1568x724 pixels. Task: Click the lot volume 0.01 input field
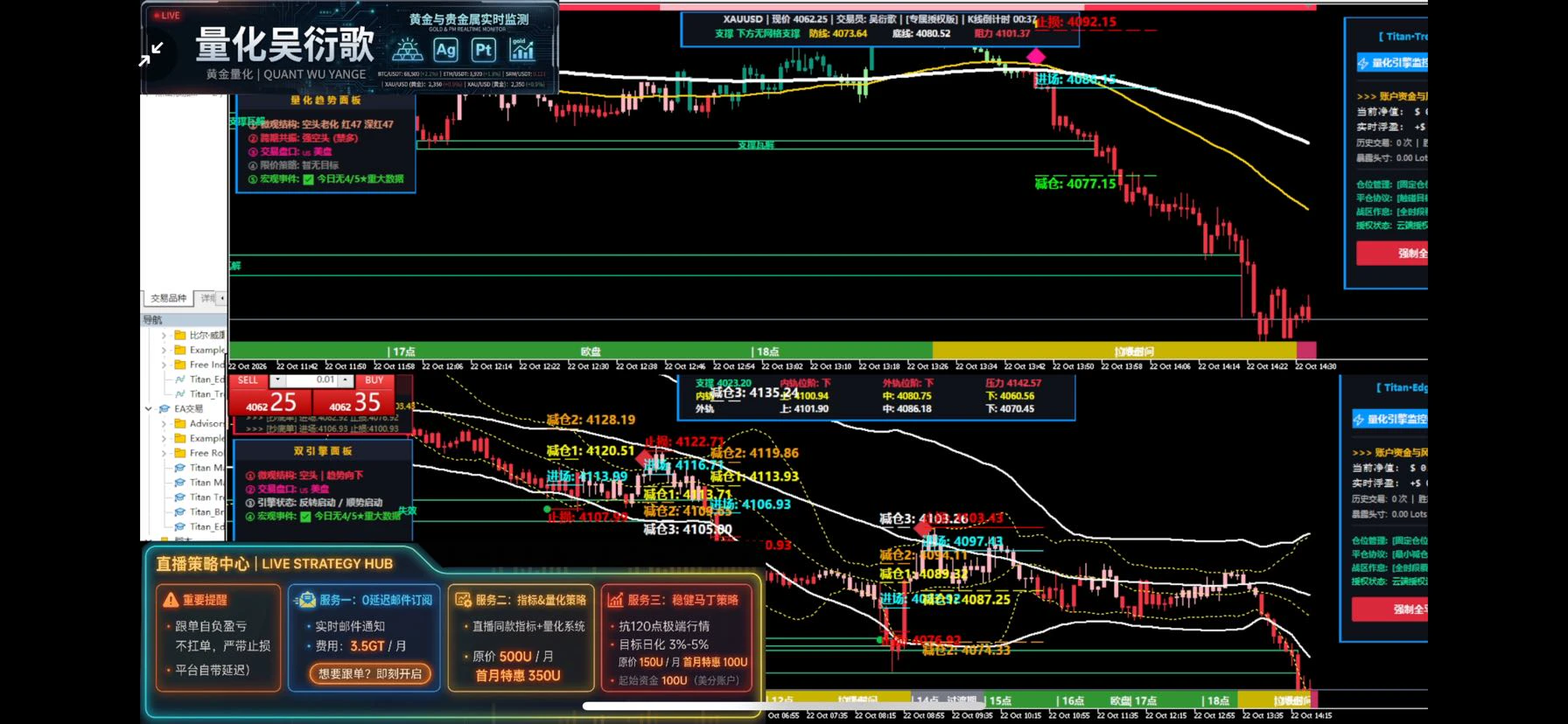(x=311, y=380)
